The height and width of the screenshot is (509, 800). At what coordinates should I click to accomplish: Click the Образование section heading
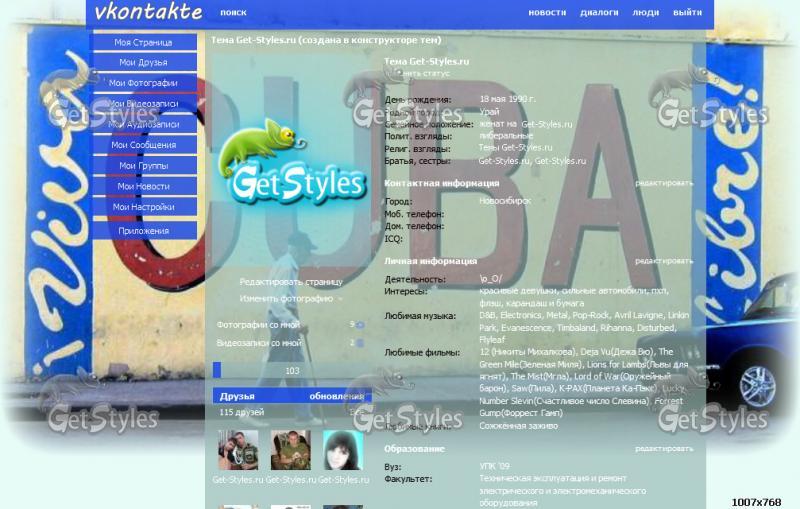coord(414,449)
